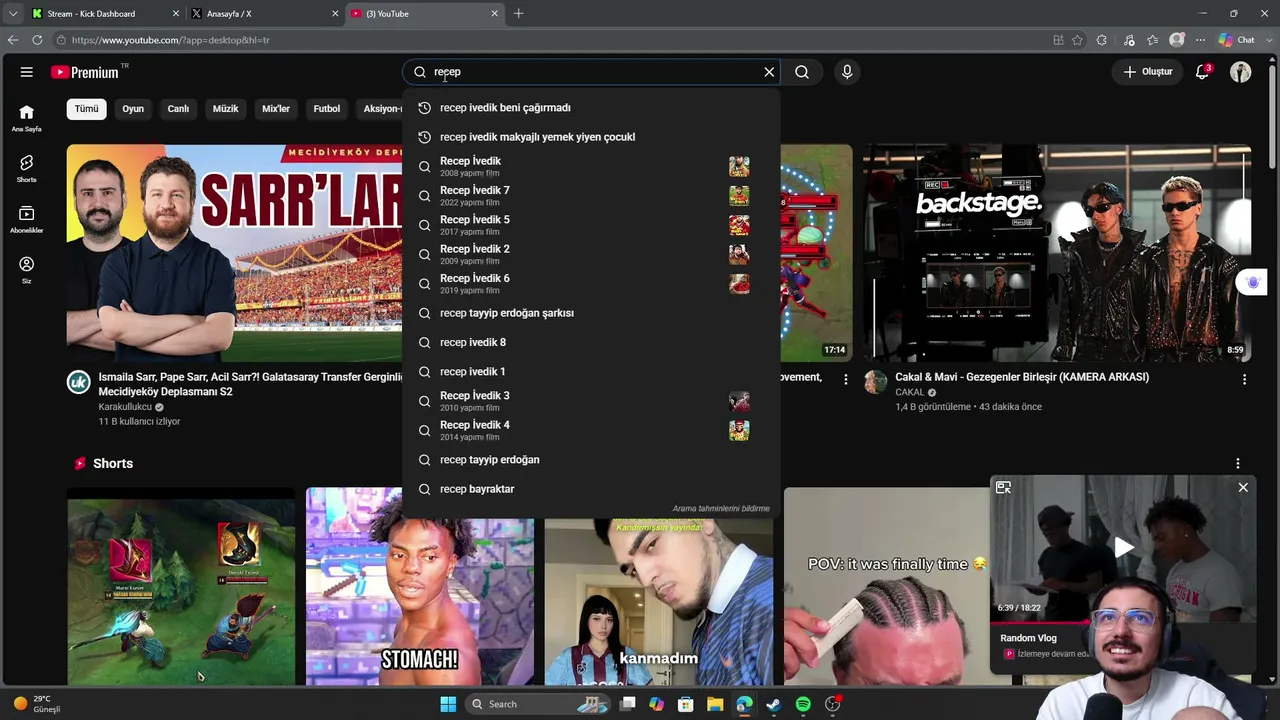The height and width of the screenshot is (720, 1280).
Task: Open the Karakullukcu channel name link
Action: click(125, 407)
